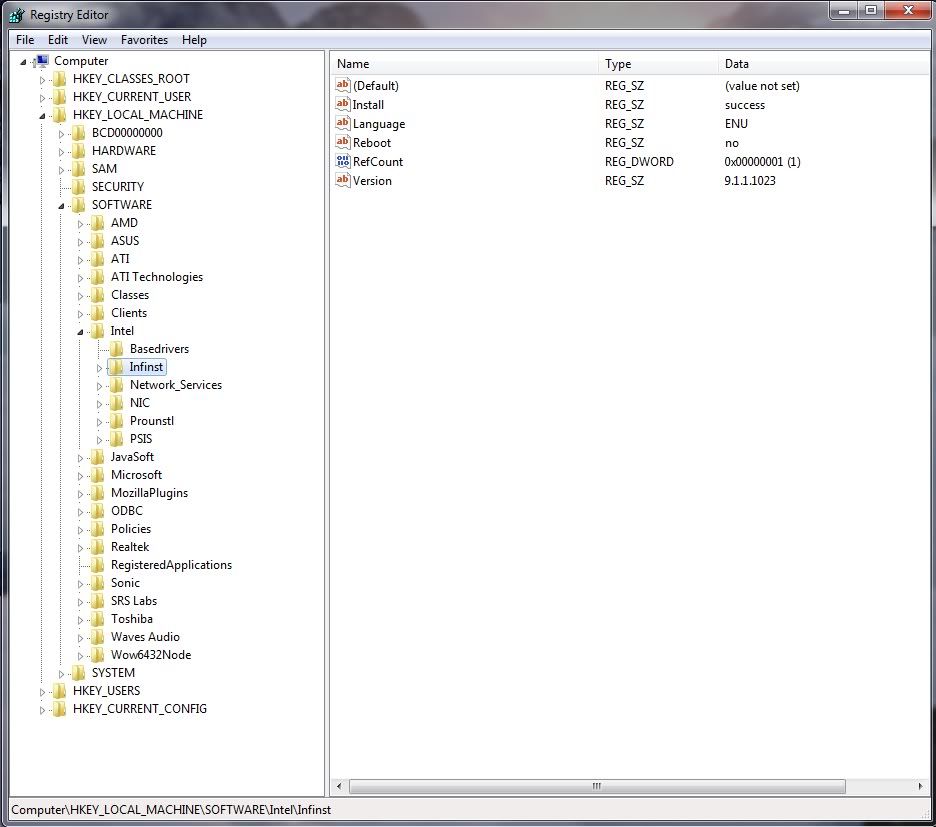Sort values by Type column header
Screen dimensions: 936x827
[658, 63]
